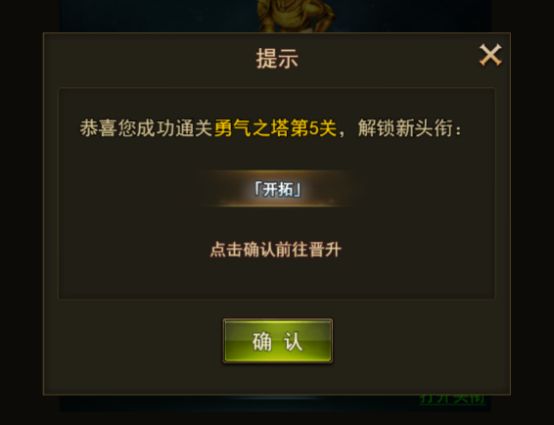Select the 「开拓」 title badge
The width and height of the screenshot is (554, 425).
[x=278, y=190]
